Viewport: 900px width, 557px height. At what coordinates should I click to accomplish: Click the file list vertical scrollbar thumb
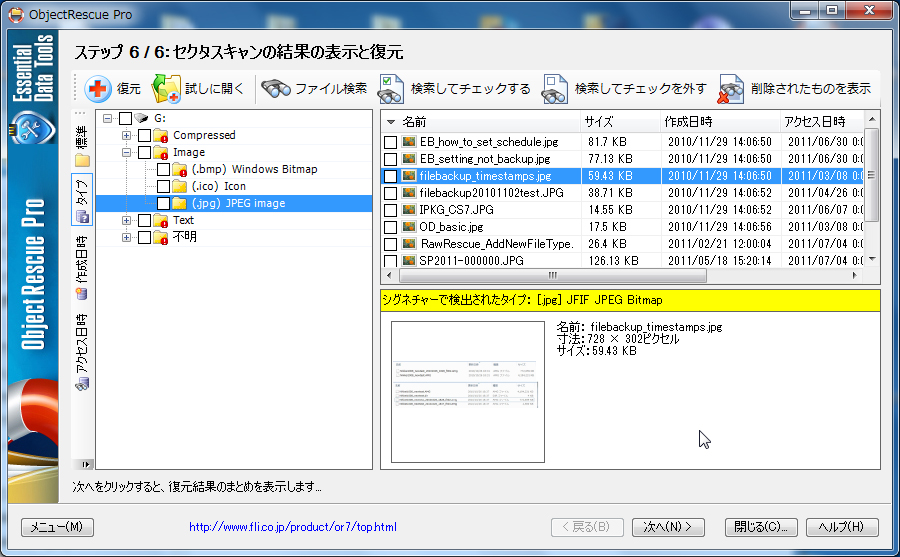pos(871,175)
